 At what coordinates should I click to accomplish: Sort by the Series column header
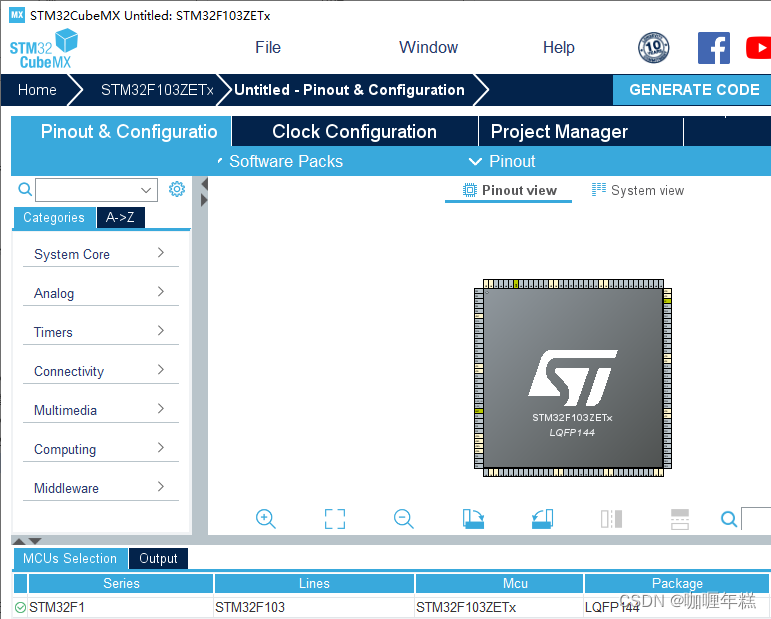(121, 583)
